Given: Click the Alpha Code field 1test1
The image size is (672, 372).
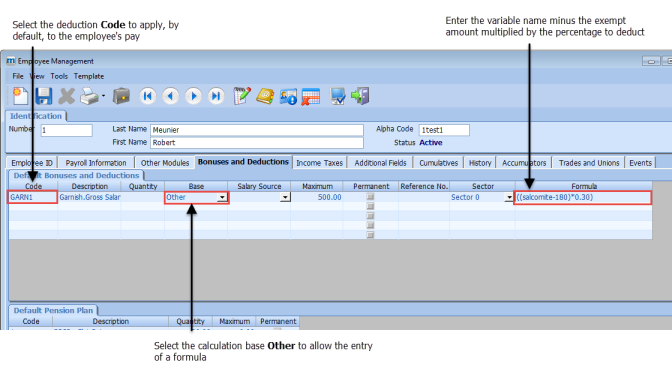Looking at the screenshot, I should tap(444, 130).
